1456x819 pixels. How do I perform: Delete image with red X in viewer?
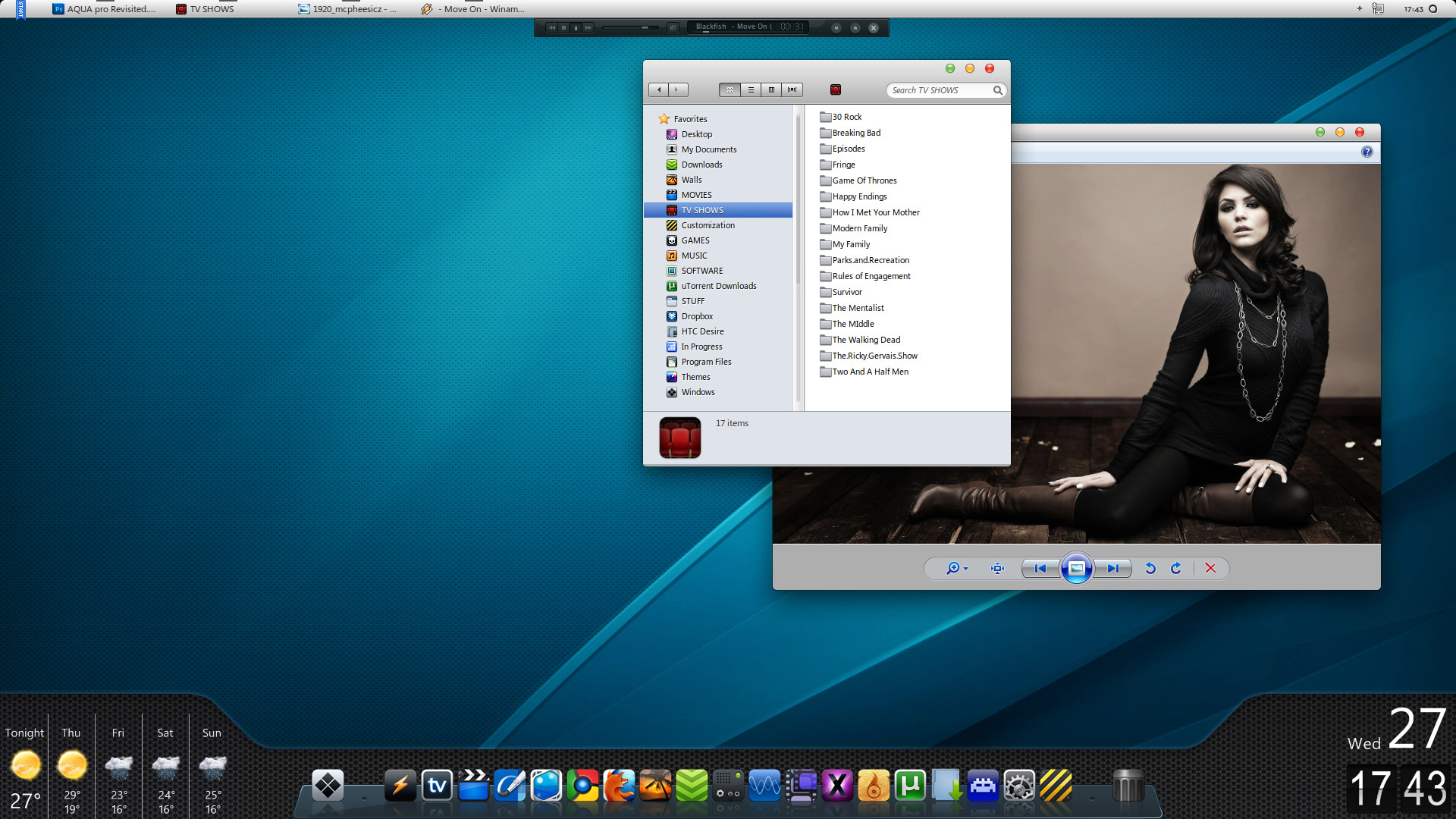point(1210,568)
